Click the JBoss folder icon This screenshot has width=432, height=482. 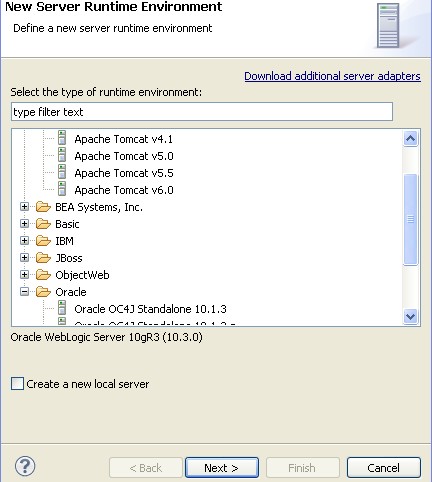tap(43, 258)
